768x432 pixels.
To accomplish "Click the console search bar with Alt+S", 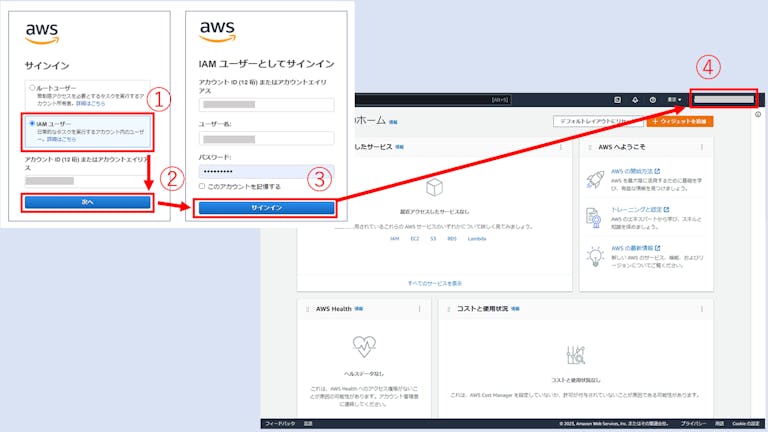I will 433,100.
